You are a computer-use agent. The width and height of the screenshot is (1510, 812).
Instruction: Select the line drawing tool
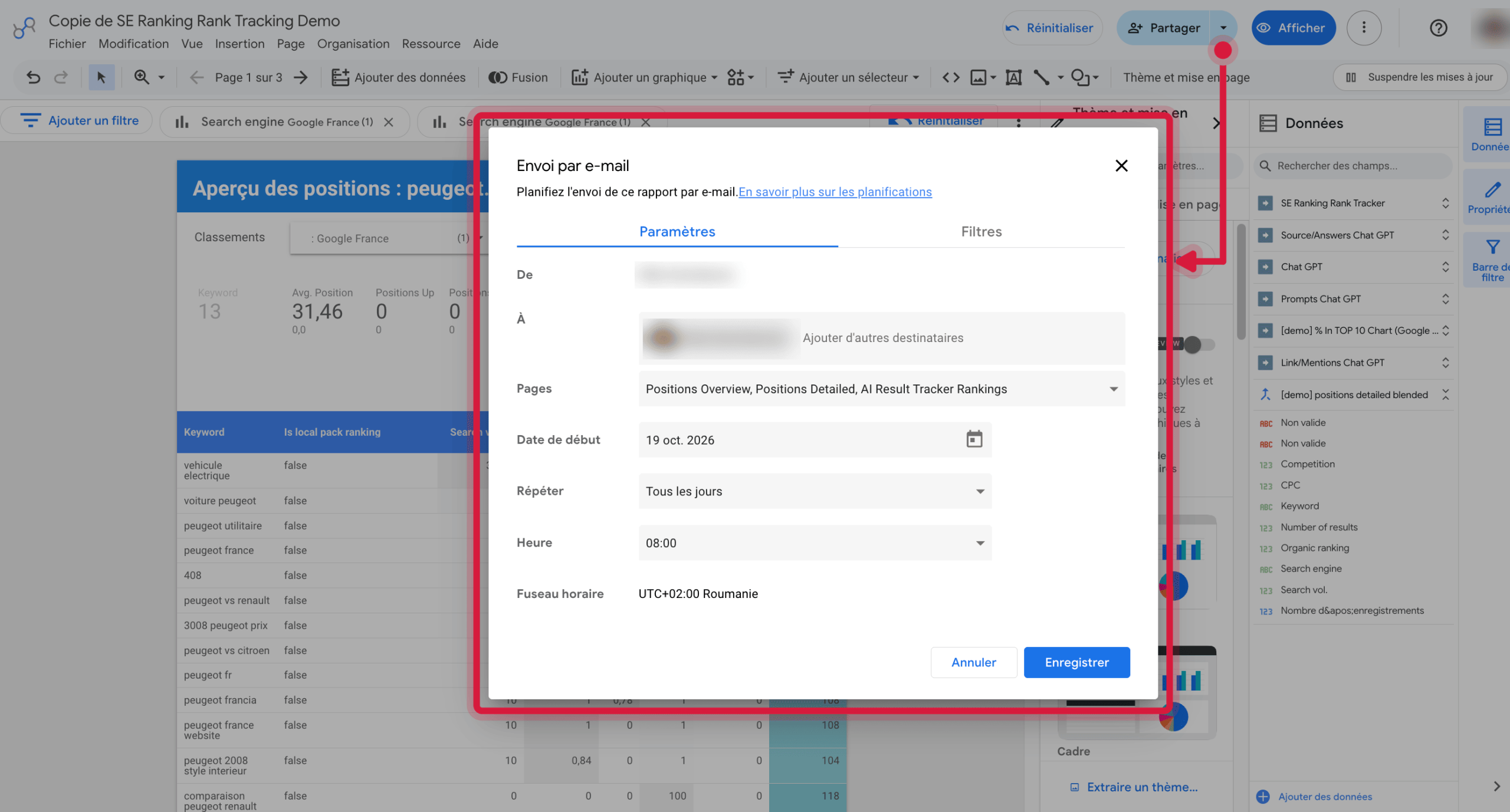(x=1041, y=77)
